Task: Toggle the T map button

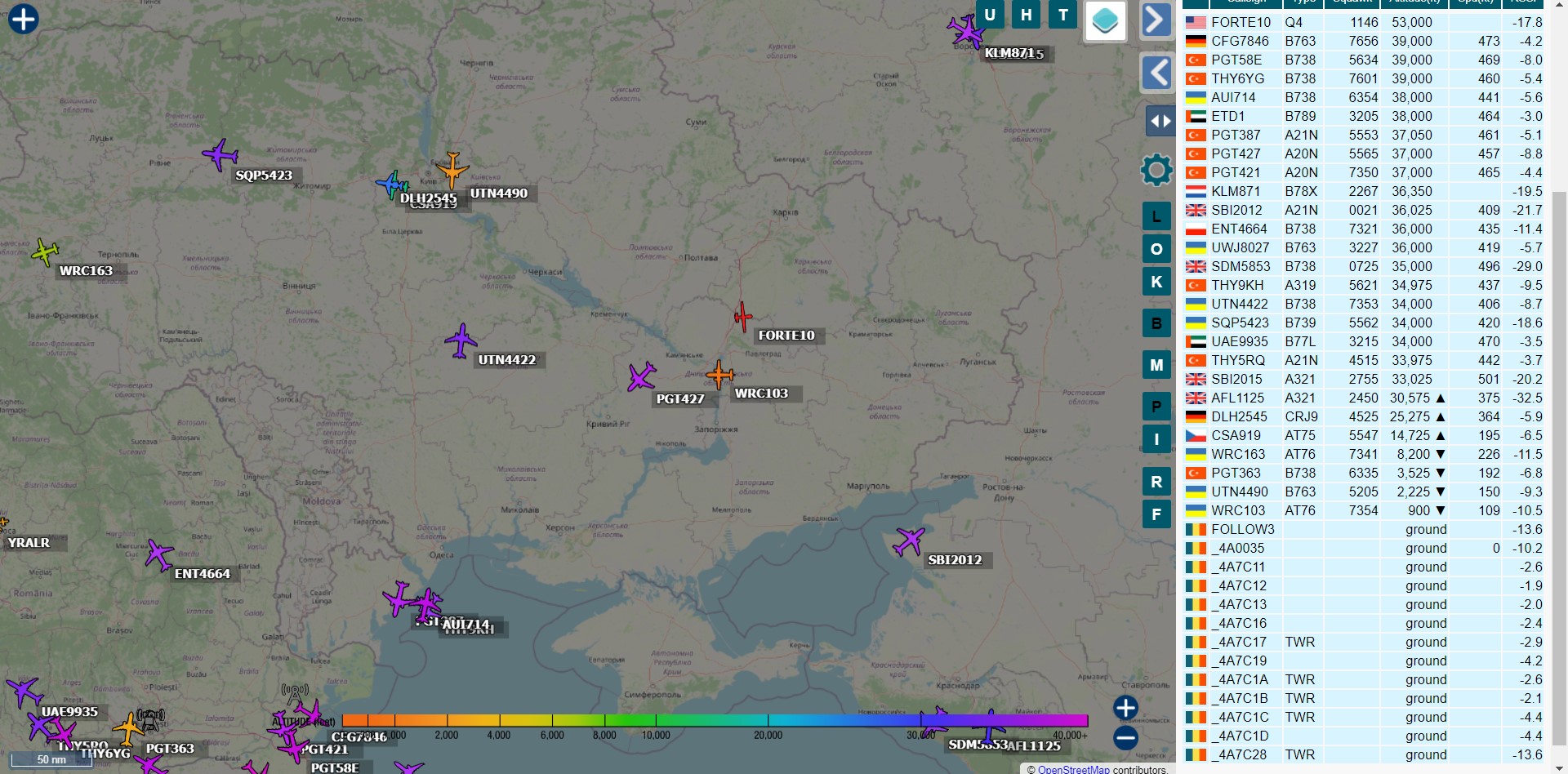Action: [x=1063, y=15]
